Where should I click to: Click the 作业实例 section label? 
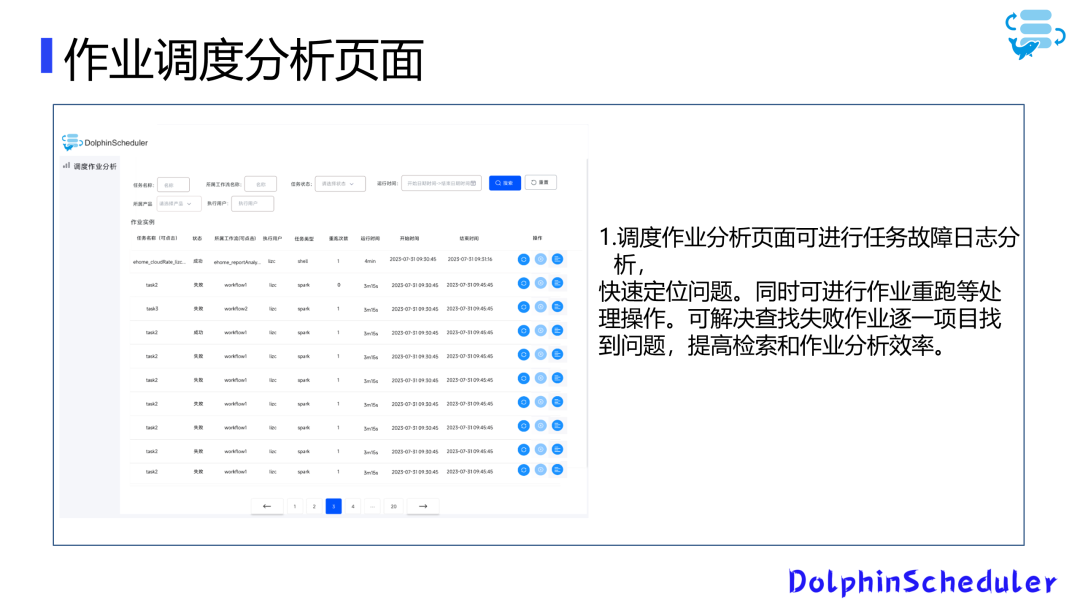(x=143, y=222)
